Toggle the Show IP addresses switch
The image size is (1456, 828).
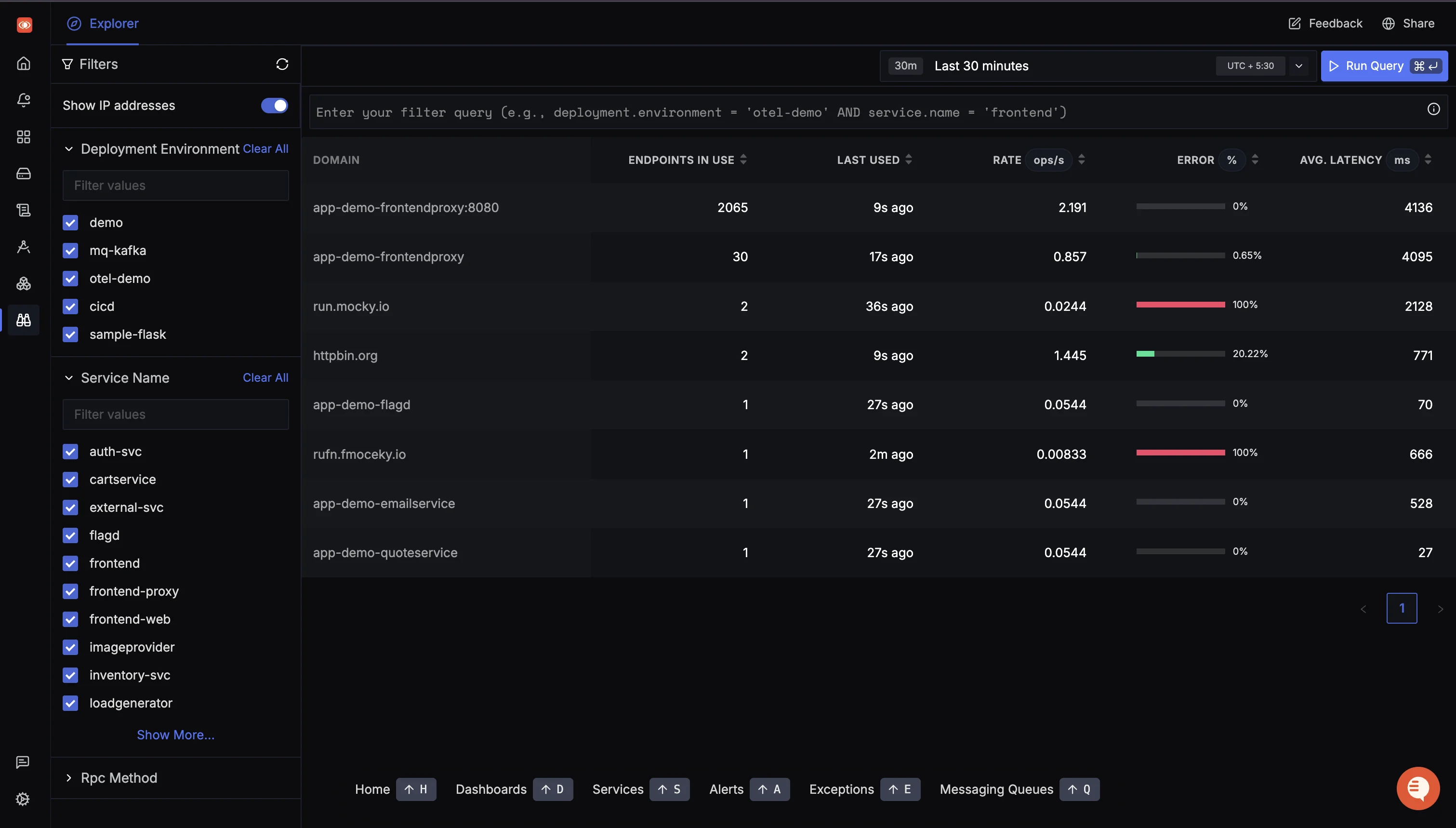point(274,105)
